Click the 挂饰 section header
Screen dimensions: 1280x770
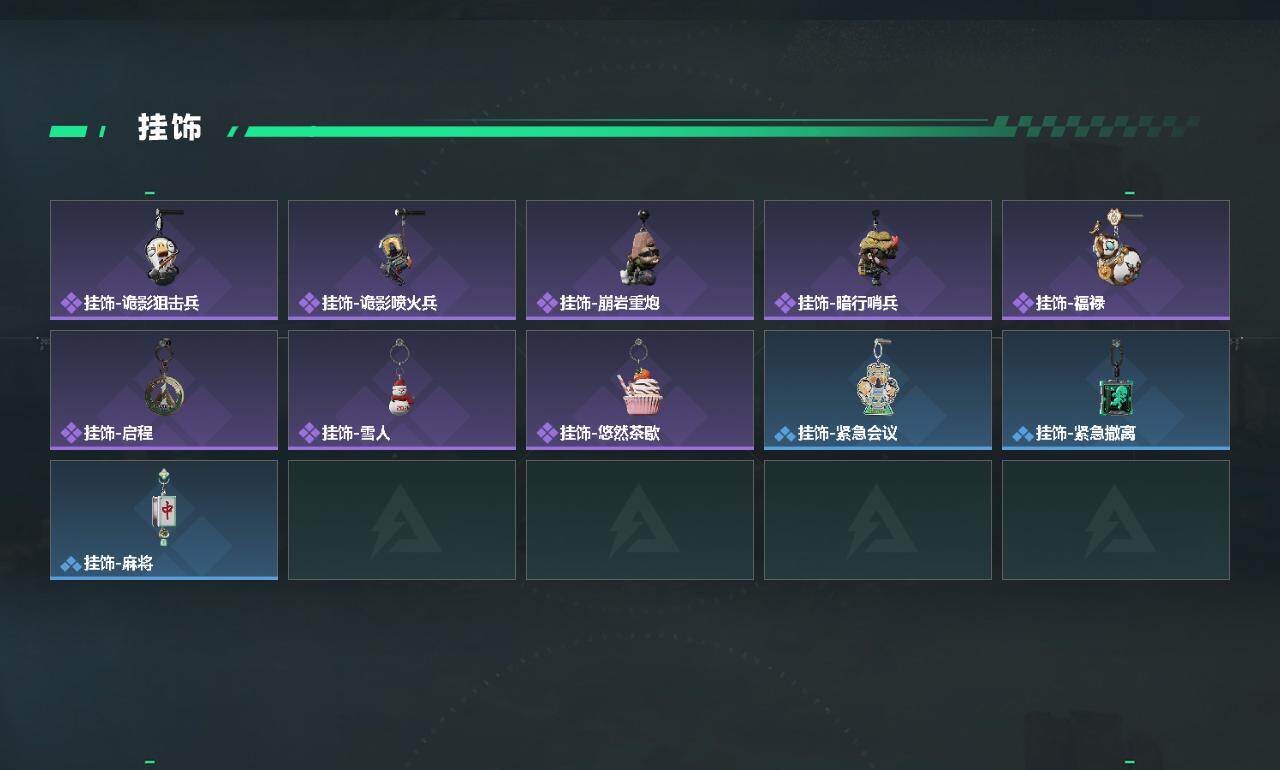(170, 128)
